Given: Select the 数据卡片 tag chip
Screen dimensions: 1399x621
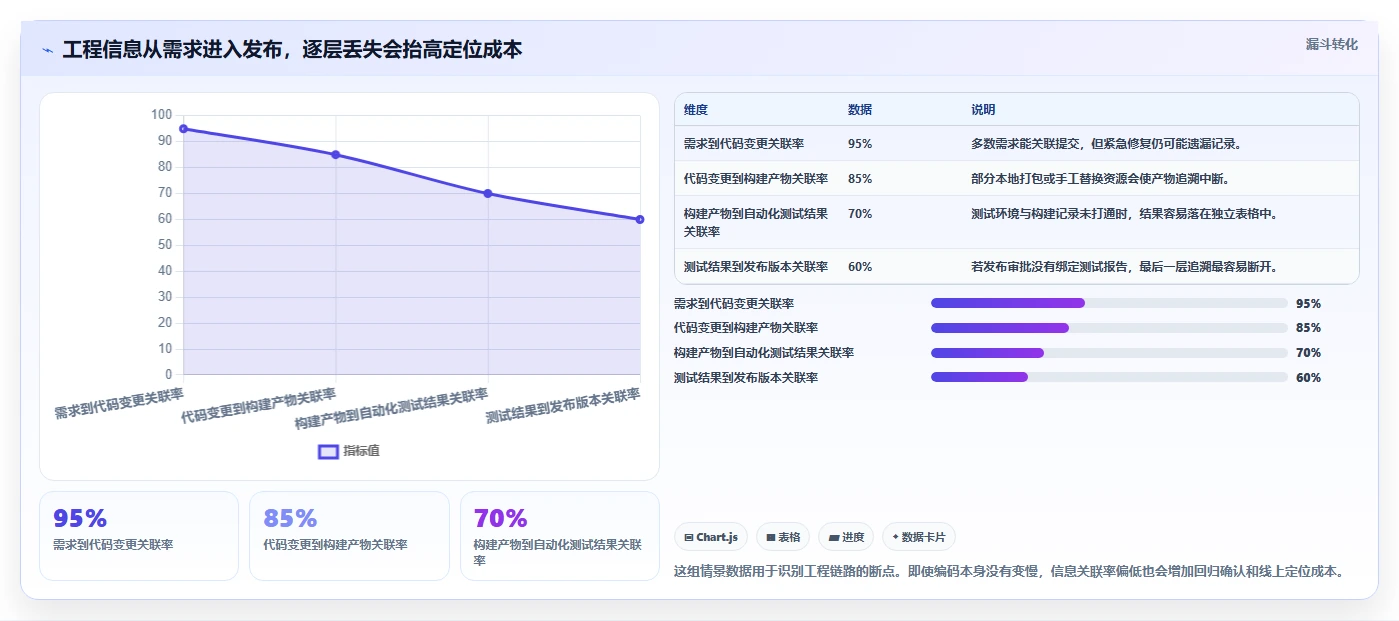Looking at the screenshot, I should pyautogui.click(x=919, y=537).
